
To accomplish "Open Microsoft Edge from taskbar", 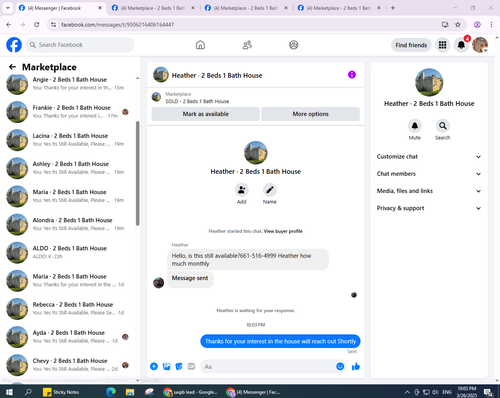I will [111, 392].
